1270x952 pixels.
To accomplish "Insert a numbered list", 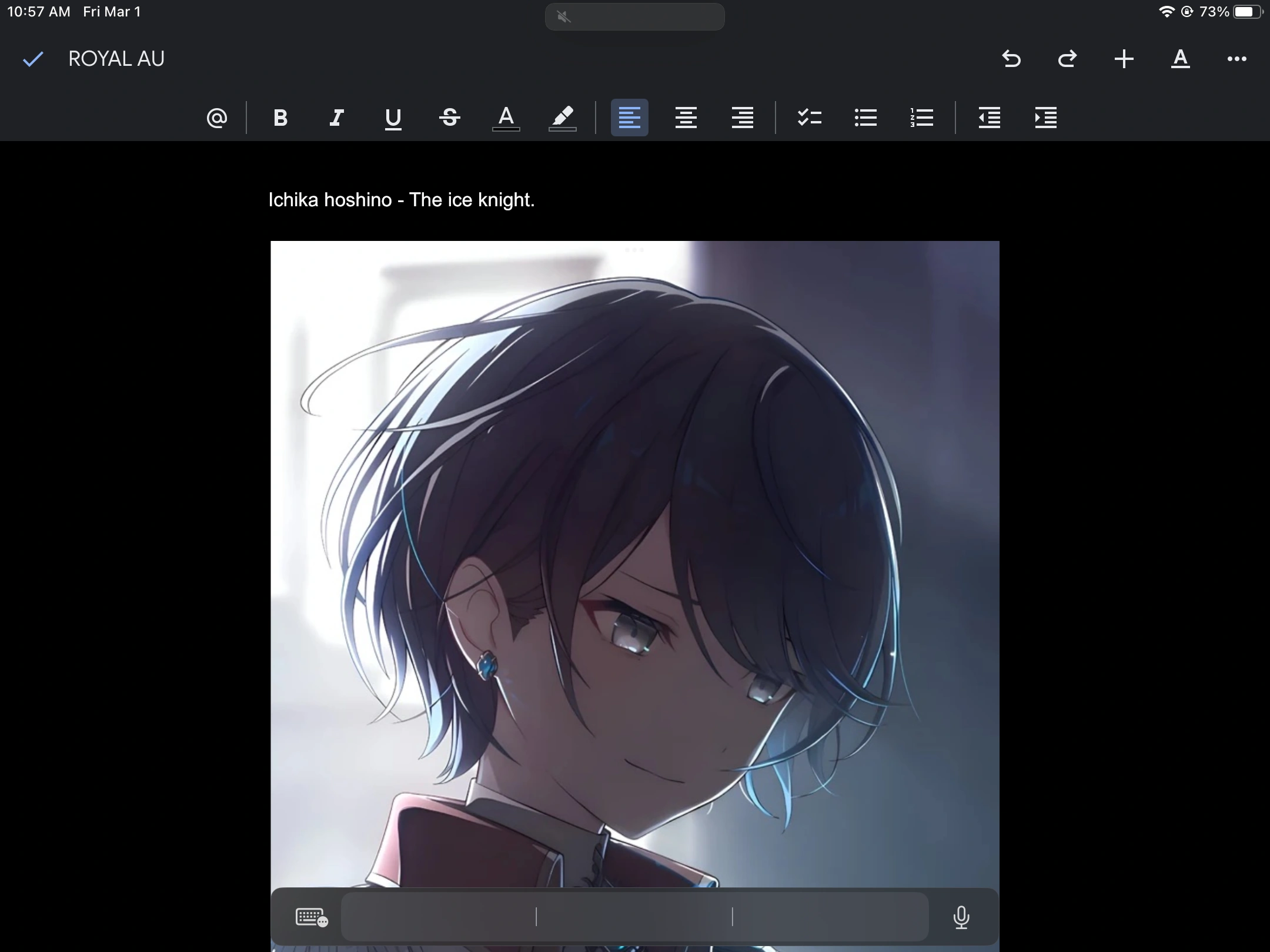I will tap(921, 117).
